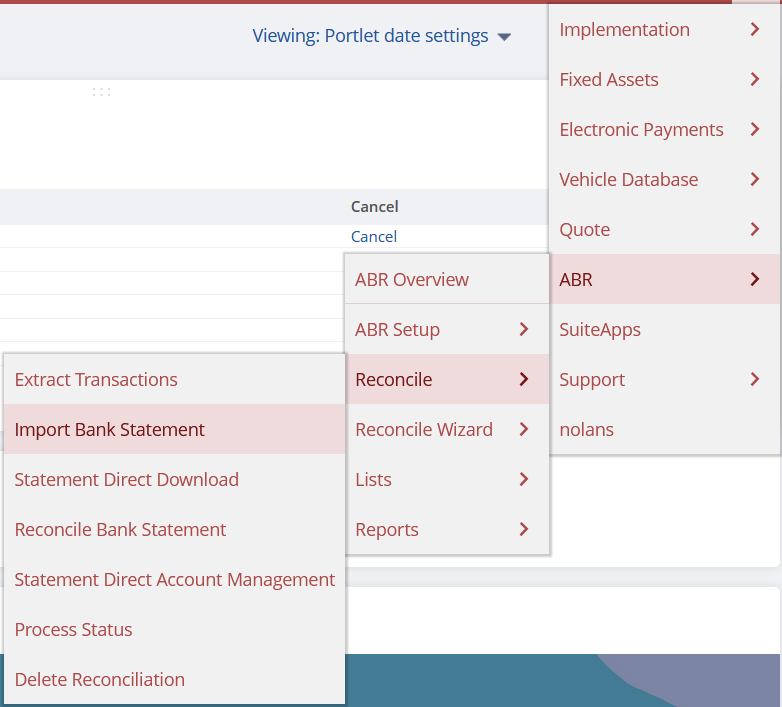Choose Delete Reconciliation option
This screenshot has width=782, height=707.
[x=99, y=680]
